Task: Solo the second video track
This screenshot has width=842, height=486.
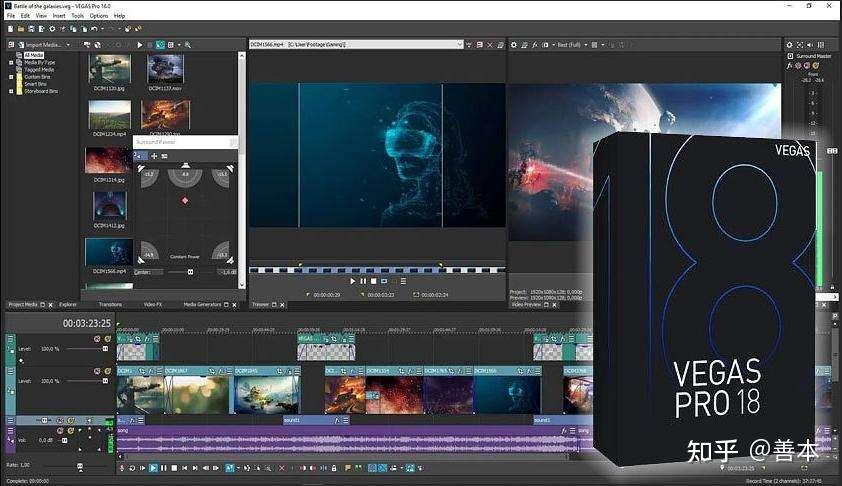Action: tap(107, 371)
